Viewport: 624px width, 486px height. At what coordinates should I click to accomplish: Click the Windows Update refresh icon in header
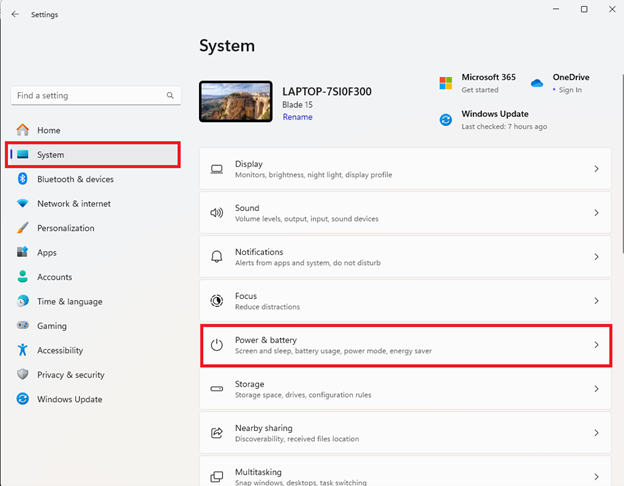click(x=446, y=120)
